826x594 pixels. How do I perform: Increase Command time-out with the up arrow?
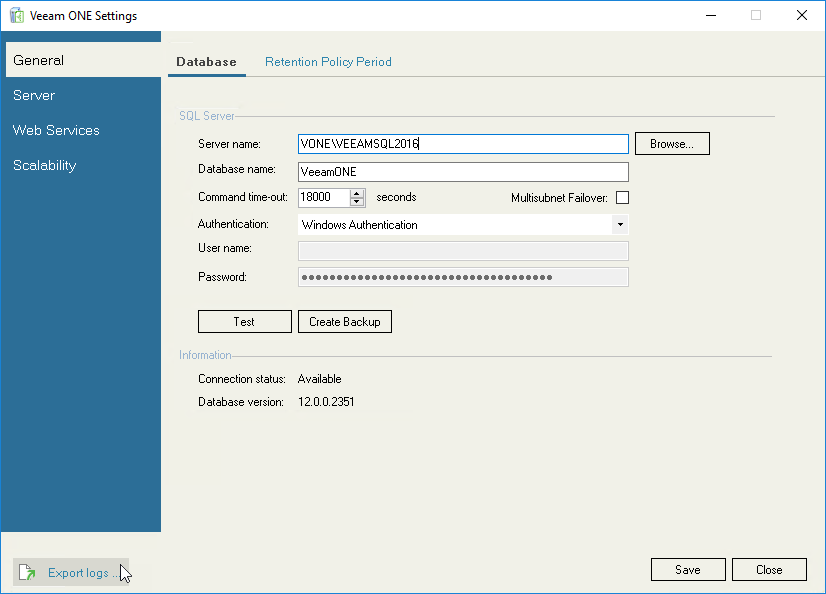356,193
